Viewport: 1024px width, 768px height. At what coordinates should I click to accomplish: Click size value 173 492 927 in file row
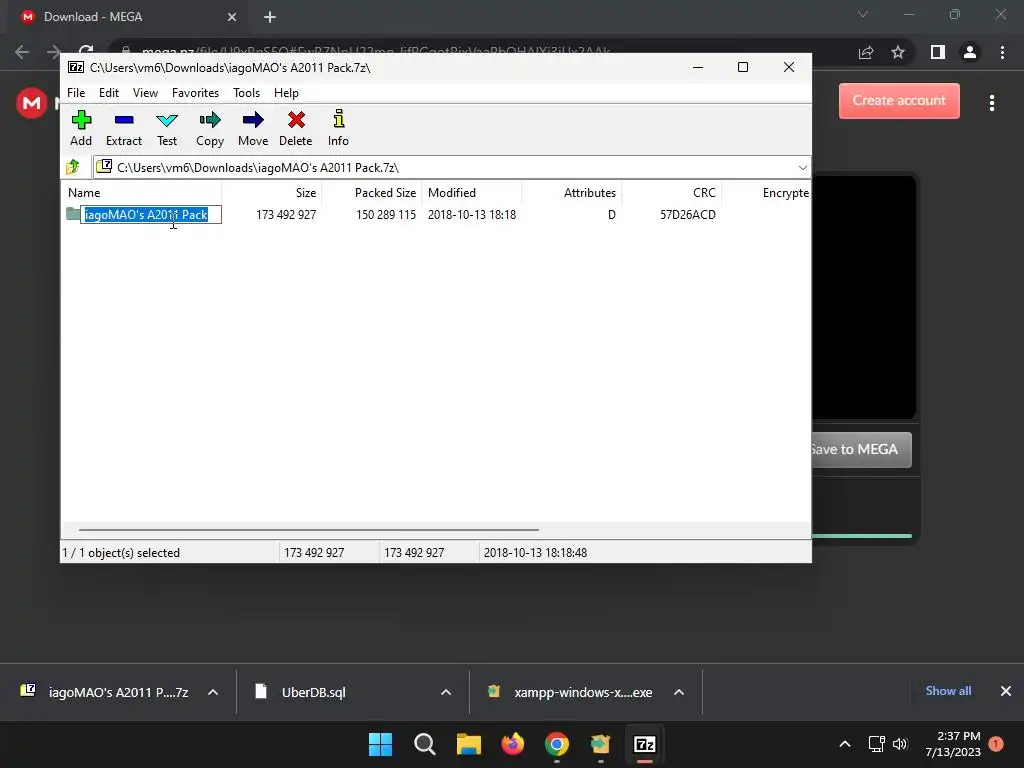tap(286, 215)
